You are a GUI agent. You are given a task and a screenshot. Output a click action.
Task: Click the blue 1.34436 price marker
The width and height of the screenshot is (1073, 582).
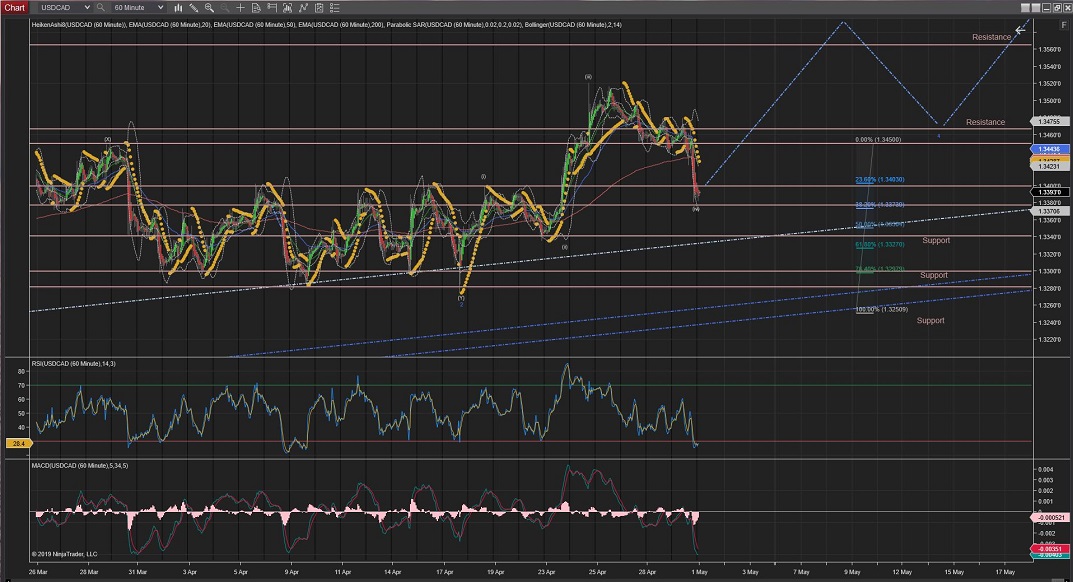point(1048,149)
